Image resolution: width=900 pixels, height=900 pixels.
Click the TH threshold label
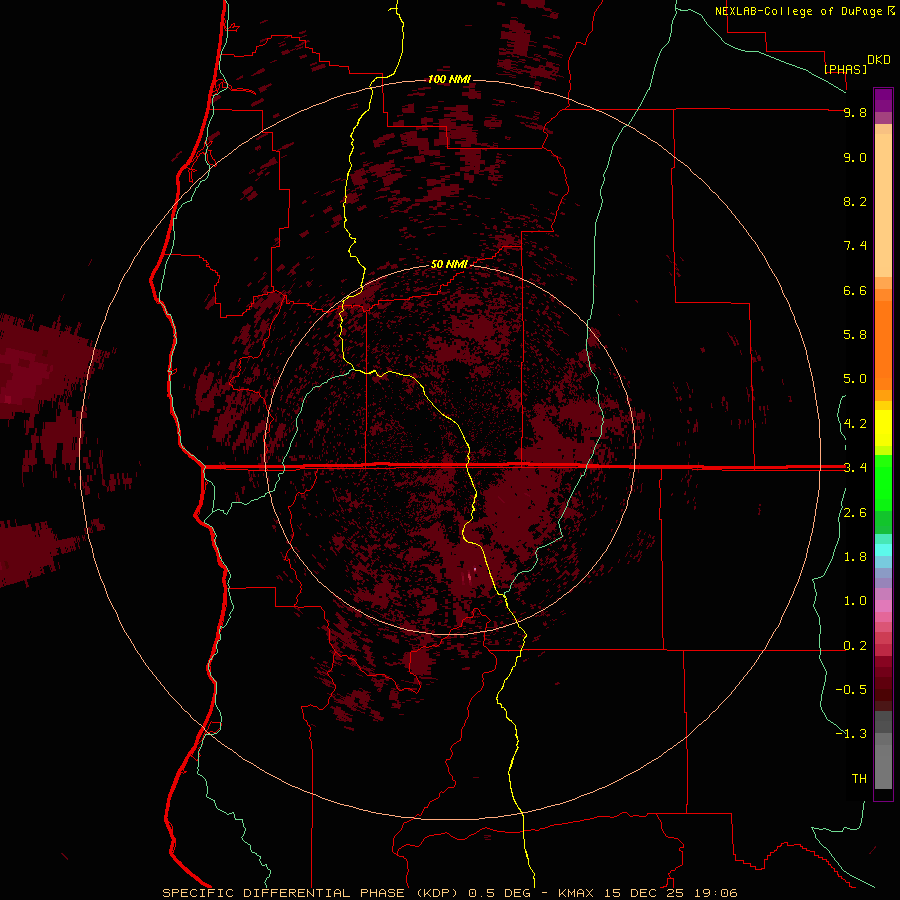point(859,779)
